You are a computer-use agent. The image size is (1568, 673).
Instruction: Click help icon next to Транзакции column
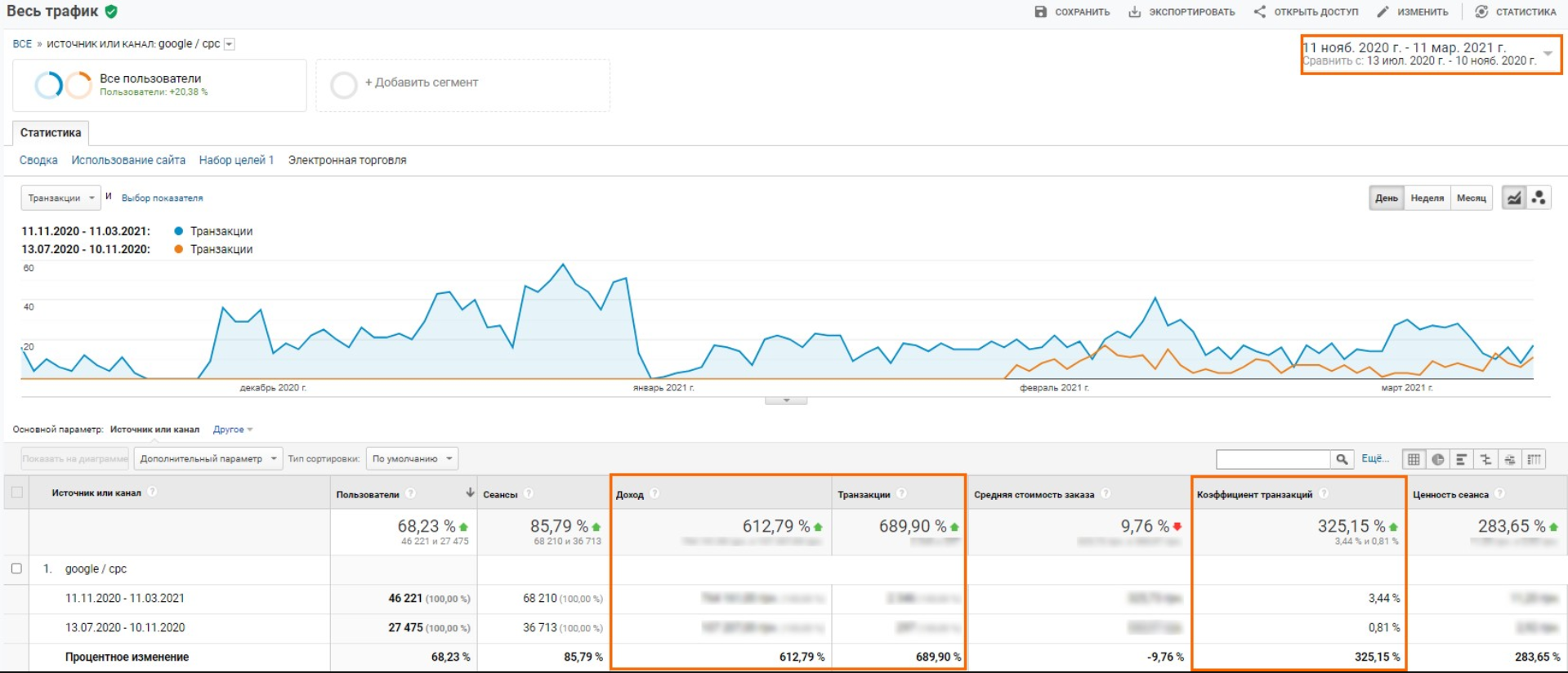click(x=901, y=493)
